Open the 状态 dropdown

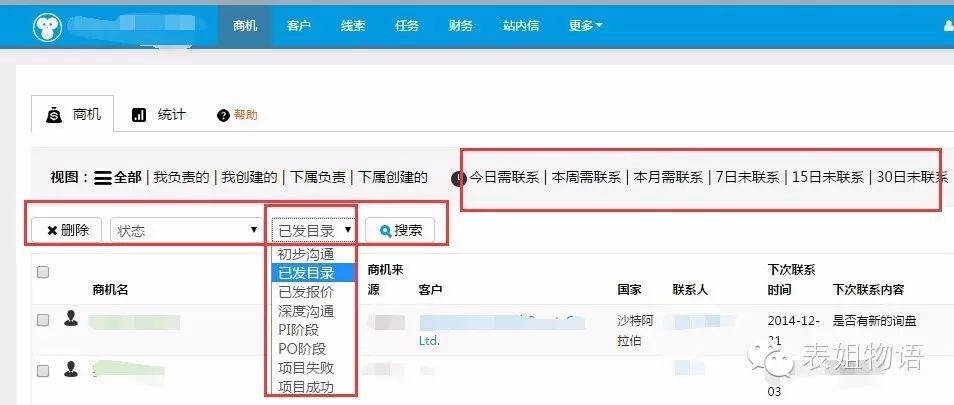(x=186, y=230)
